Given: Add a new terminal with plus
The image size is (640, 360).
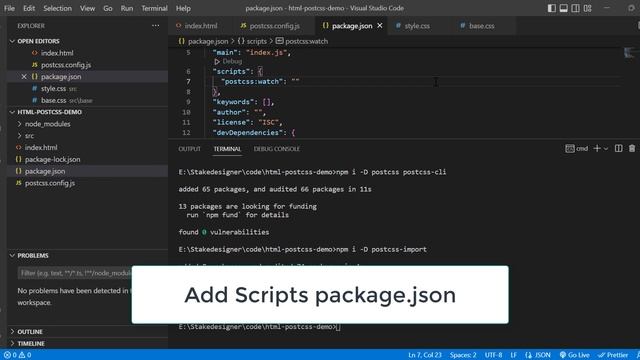Looking at the screenshot, I should [597, 149].
